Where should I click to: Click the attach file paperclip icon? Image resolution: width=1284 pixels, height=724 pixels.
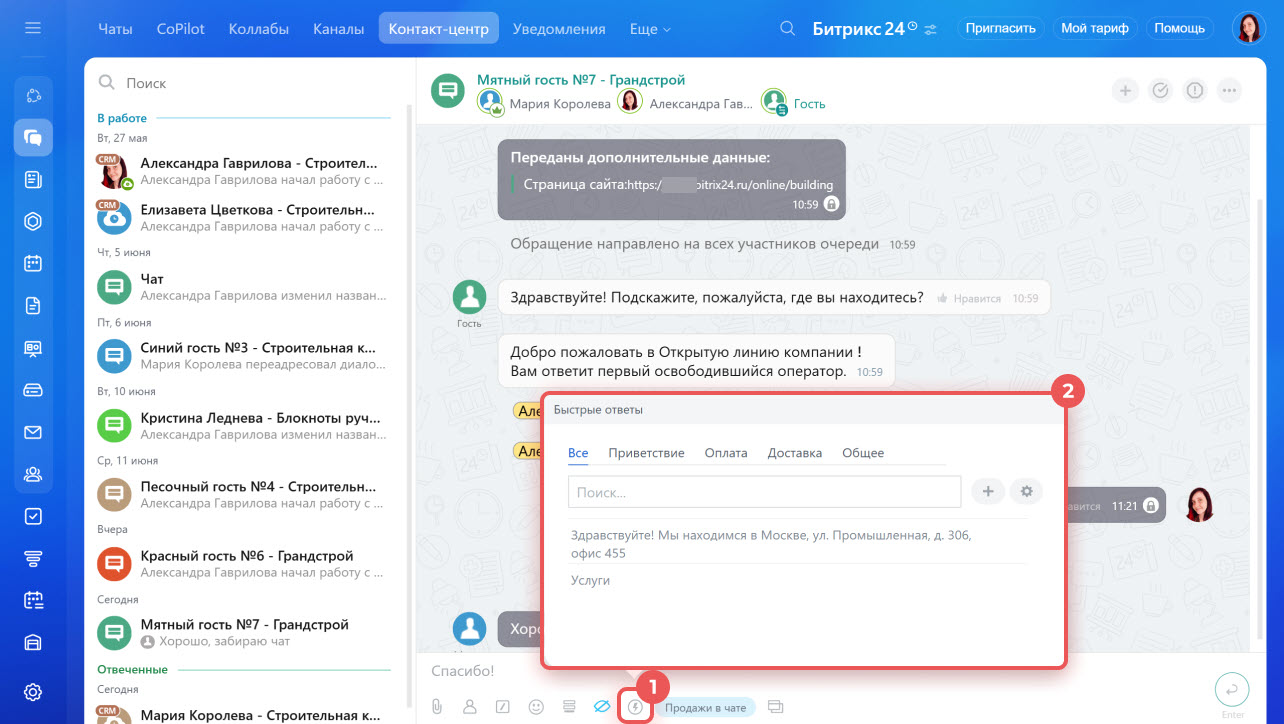437,707
